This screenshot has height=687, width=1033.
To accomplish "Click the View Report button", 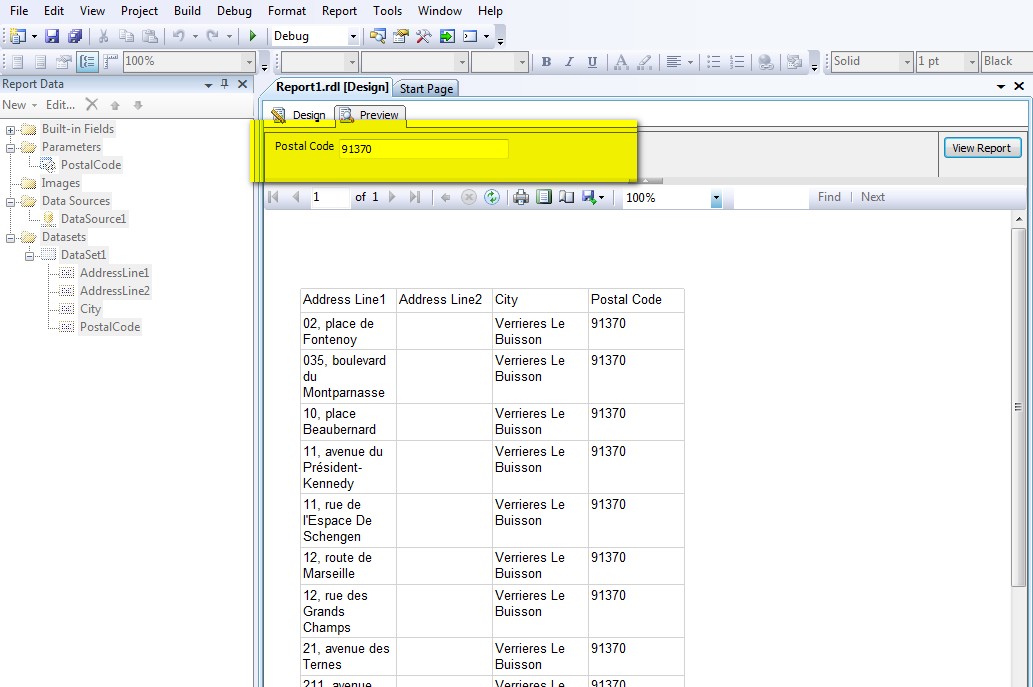I will (x=981, y=147).
